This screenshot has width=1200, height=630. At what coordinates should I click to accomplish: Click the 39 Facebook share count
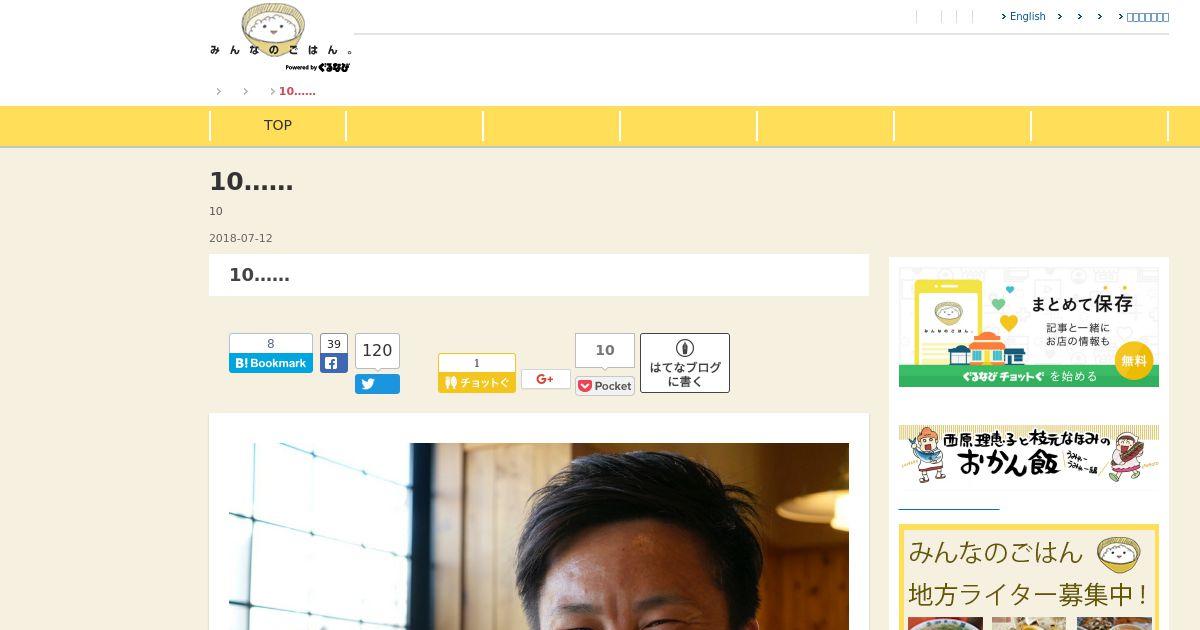pyautogui.click(x=334, y=344)
